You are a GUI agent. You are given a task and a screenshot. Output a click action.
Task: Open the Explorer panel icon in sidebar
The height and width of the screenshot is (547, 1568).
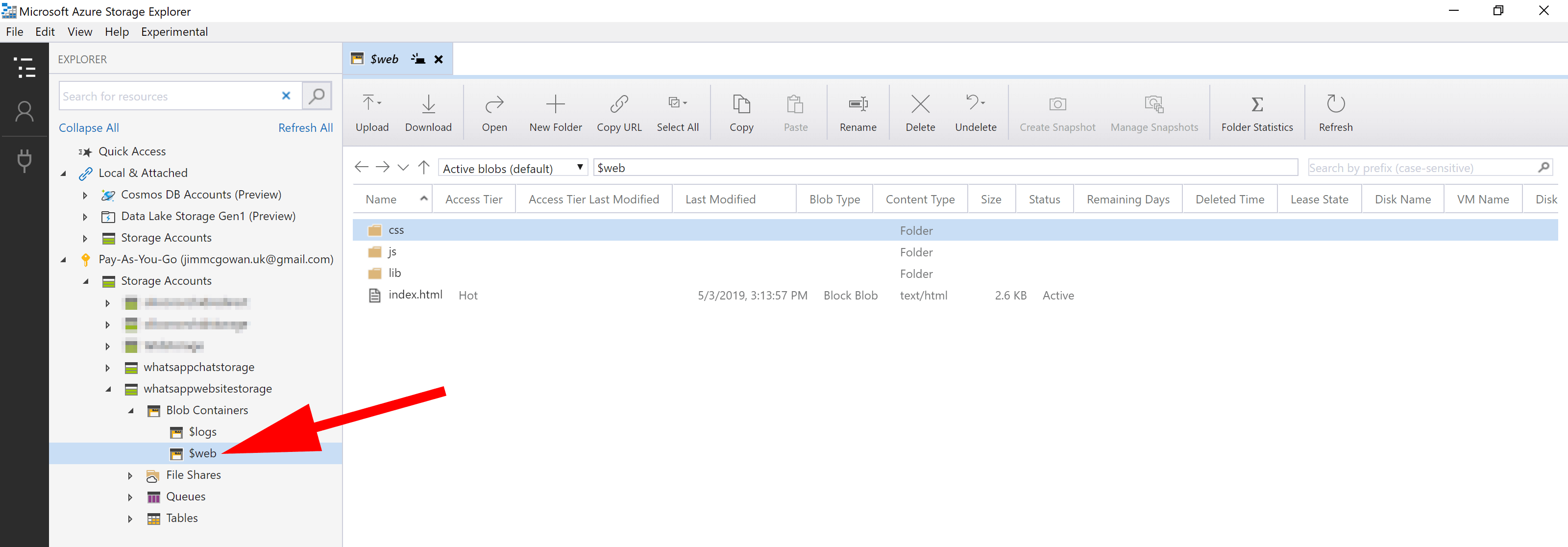point(24,68)
